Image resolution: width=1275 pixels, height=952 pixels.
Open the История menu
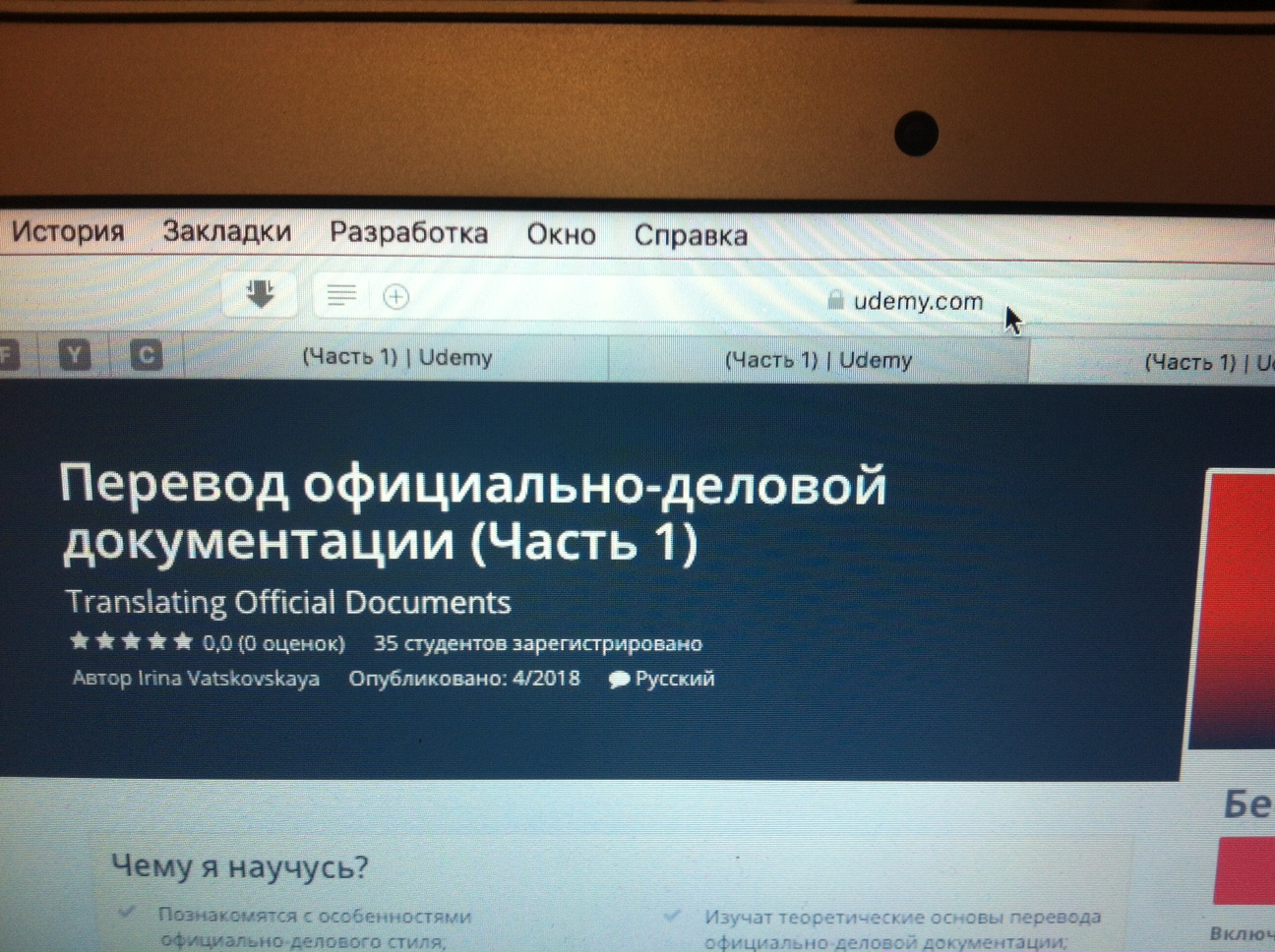tap(68, 231)
